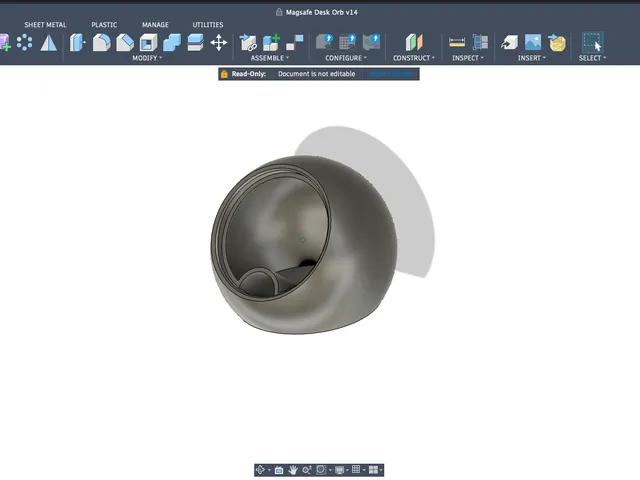Expand the INSPECT dropdown menu
The image size is (640, 480).
pyautogui.click(x=468, y=58)
